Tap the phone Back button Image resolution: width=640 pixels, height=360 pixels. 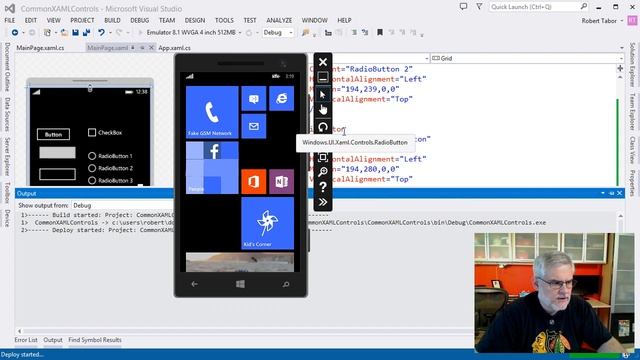(x=194, y=284)
